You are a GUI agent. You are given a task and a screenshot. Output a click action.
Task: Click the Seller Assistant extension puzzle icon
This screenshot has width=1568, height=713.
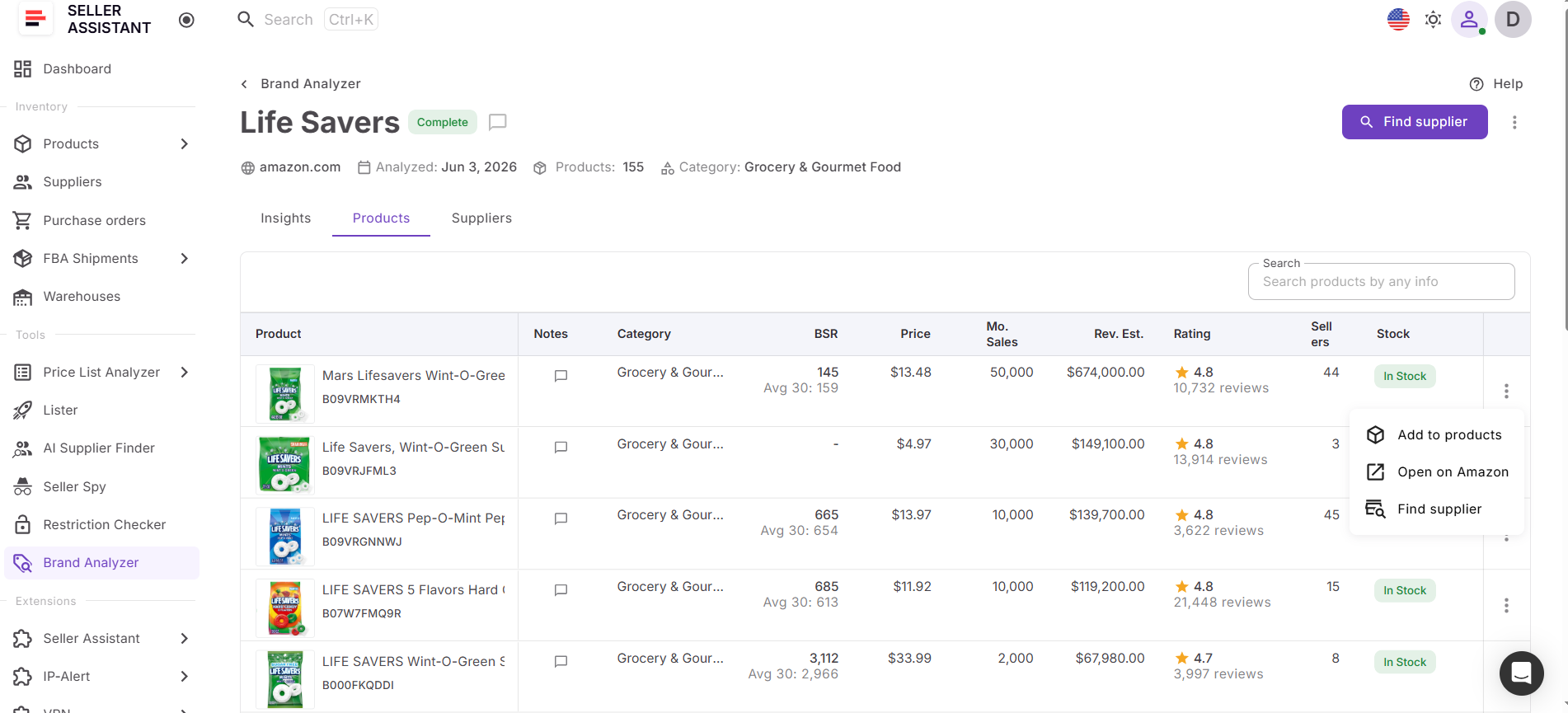(x=23, y=639)
